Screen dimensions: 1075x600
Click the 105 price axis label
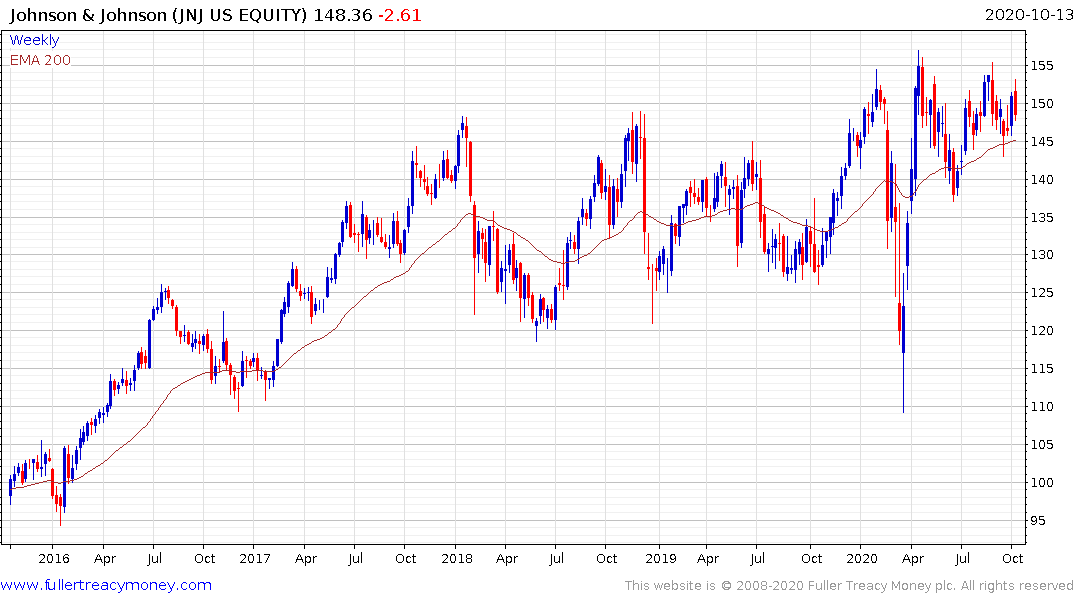[x=1042, y=444]
